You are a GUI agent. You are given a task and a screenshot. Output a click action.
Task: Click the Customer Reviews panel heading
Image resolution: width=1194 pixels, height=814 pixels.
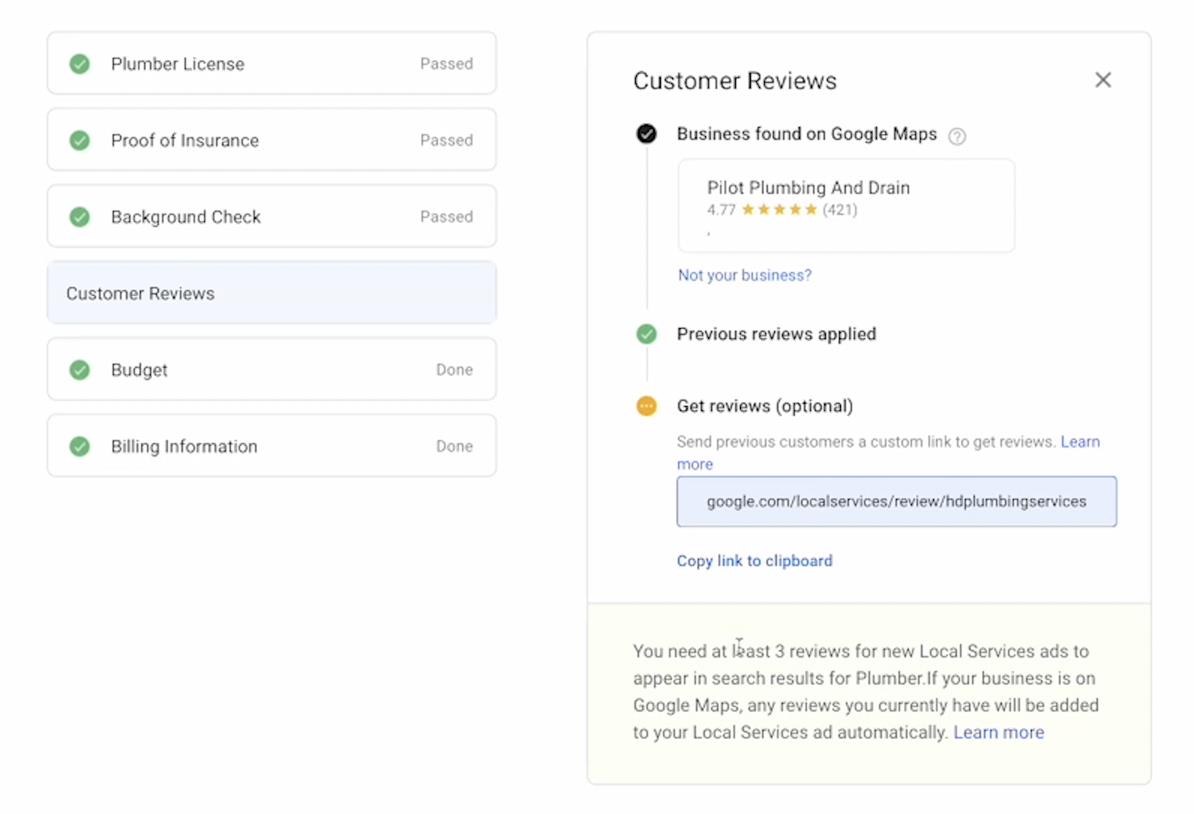click(x=735, y=81)
